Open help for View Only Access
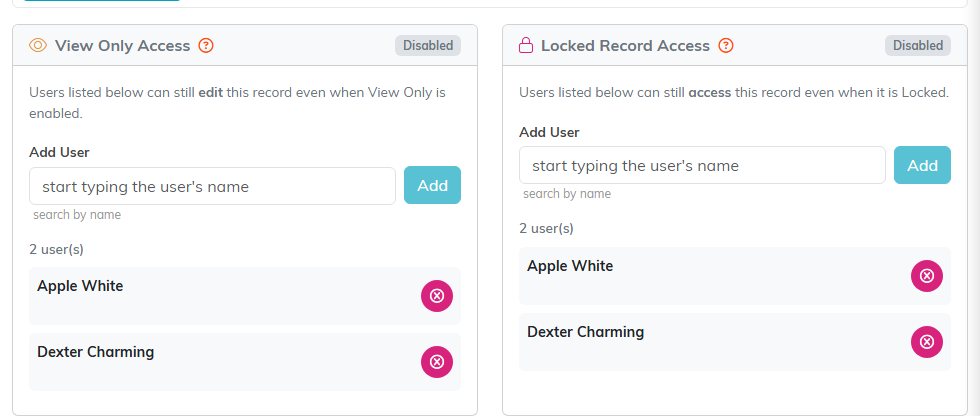The image size is (980, 416). [x=206, y=46]
